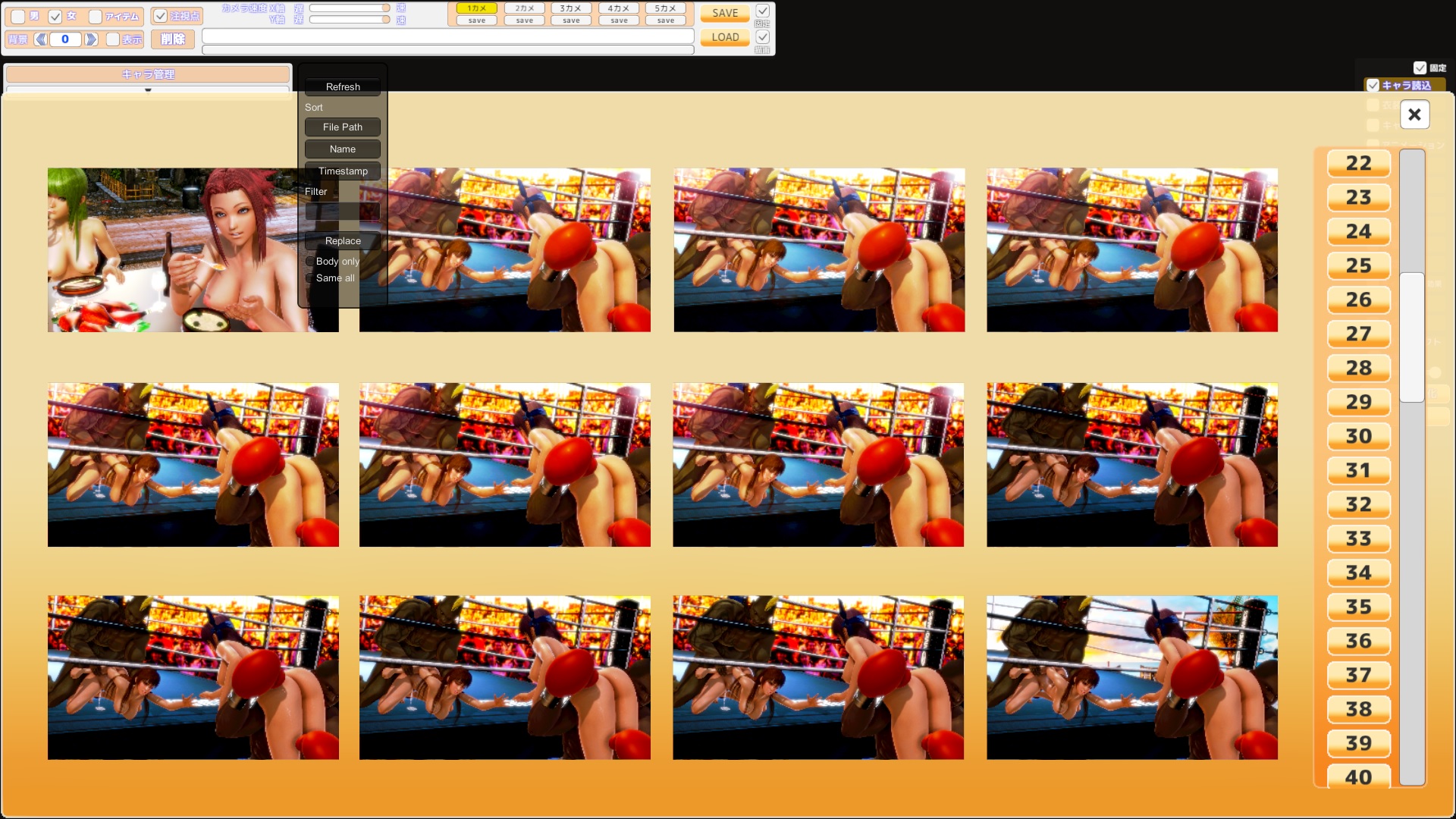Go to previous background with left arrow
The height and width of the screenshot is (819, 1456).
tap(41, 39)
